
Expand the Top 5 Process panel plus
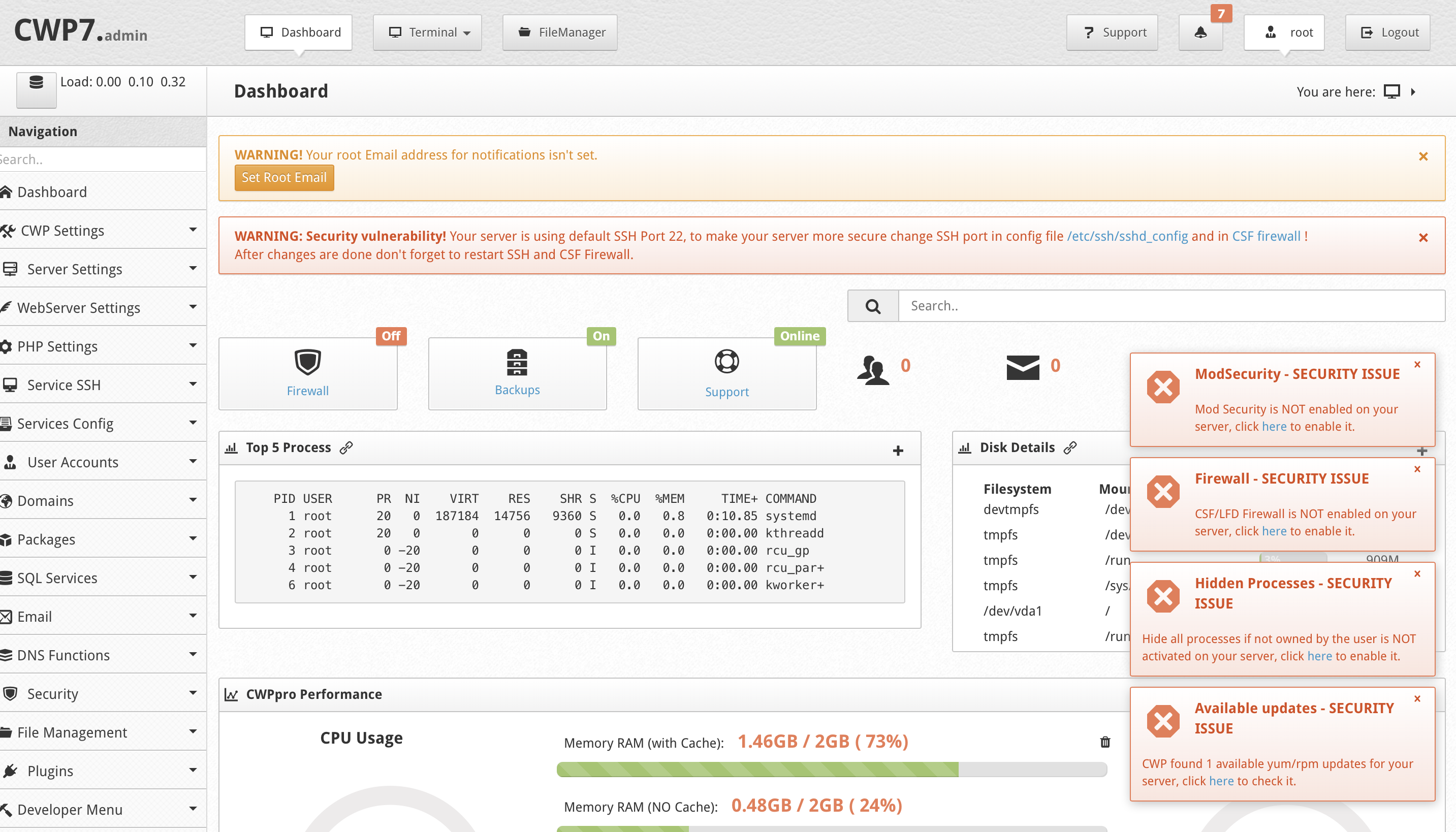pos(898,451)
